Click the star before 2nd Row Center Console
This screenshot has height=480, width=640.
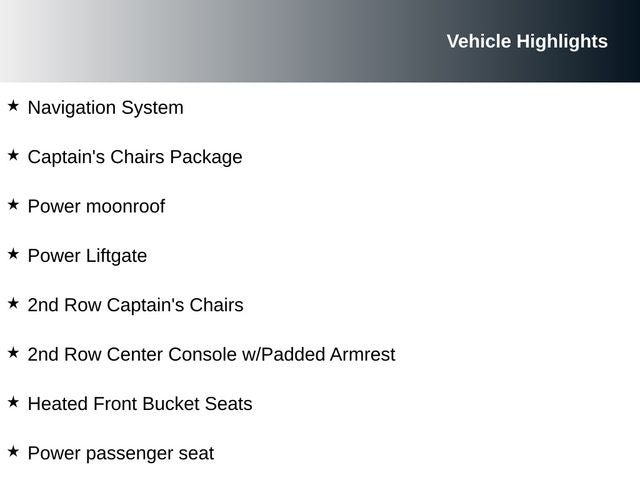[x=13, y=352]
